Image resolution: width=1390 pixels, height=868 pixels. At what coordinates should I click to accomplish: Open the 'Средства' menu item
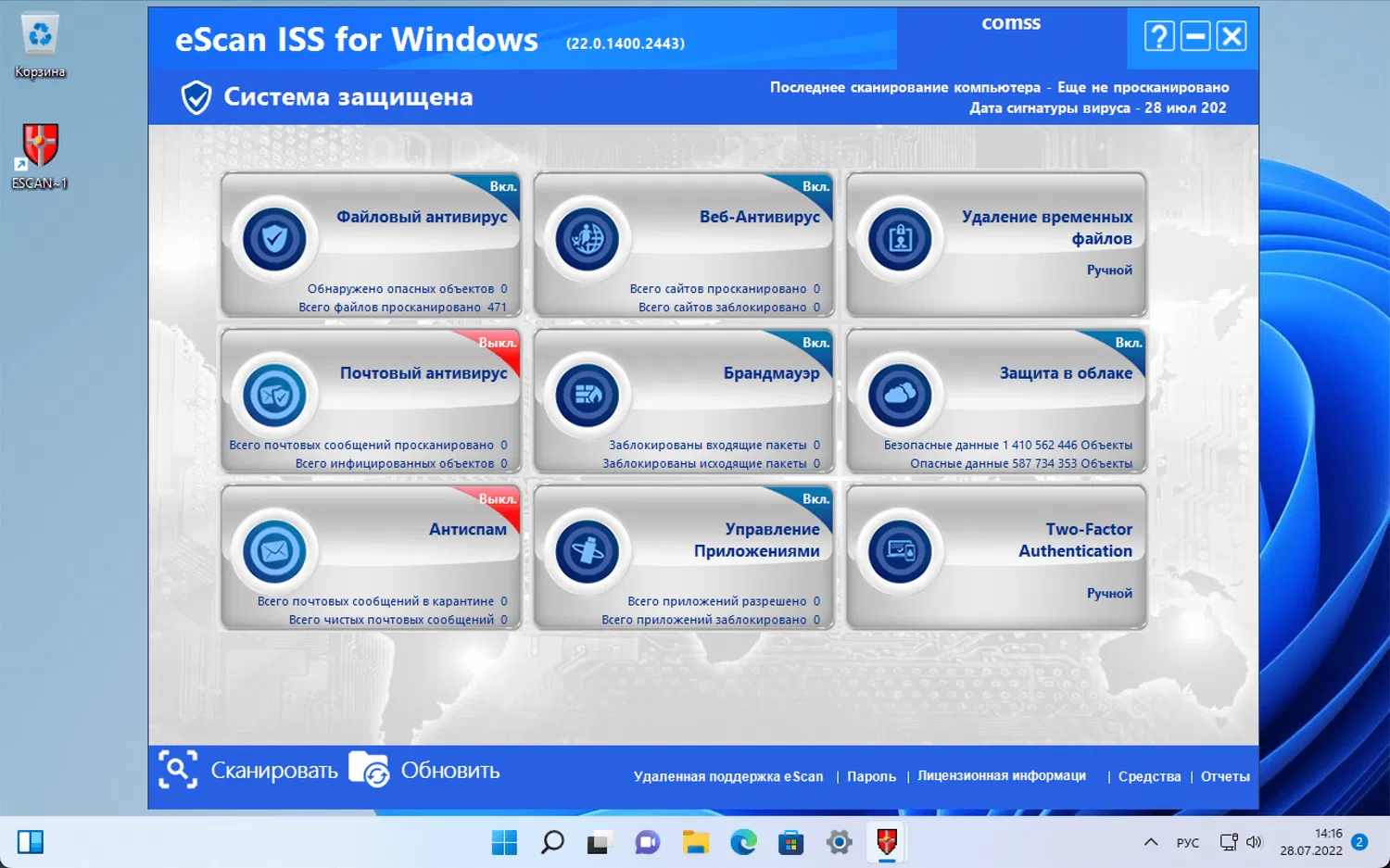[1149, 776]
